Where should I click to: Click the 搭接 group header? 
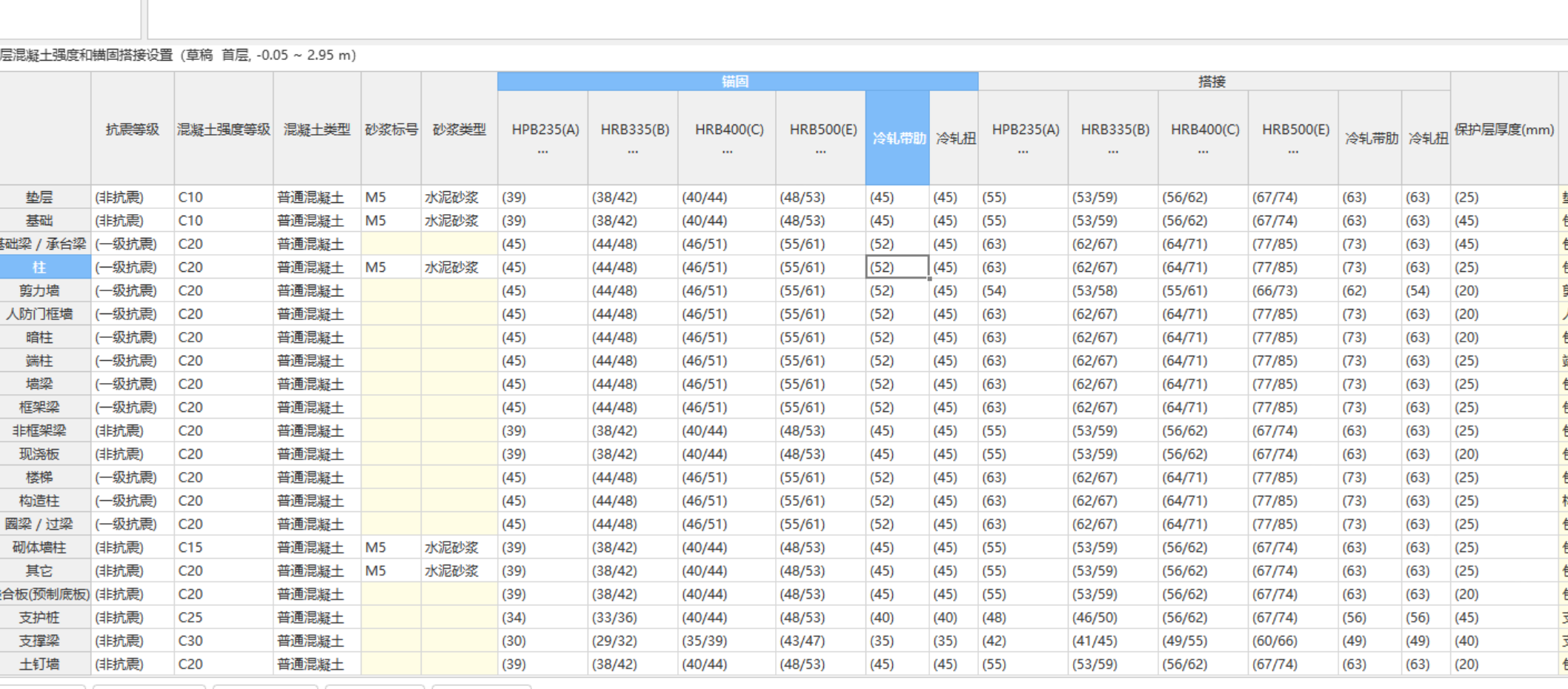(x=1214, y=81)
